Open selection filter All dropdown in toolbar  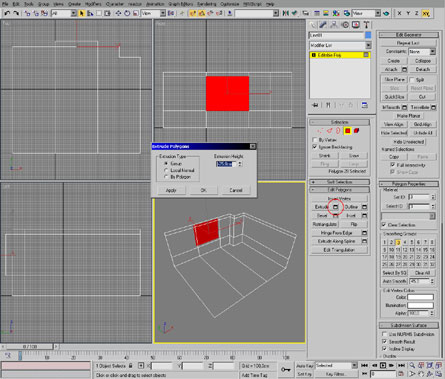coord(64,13)
